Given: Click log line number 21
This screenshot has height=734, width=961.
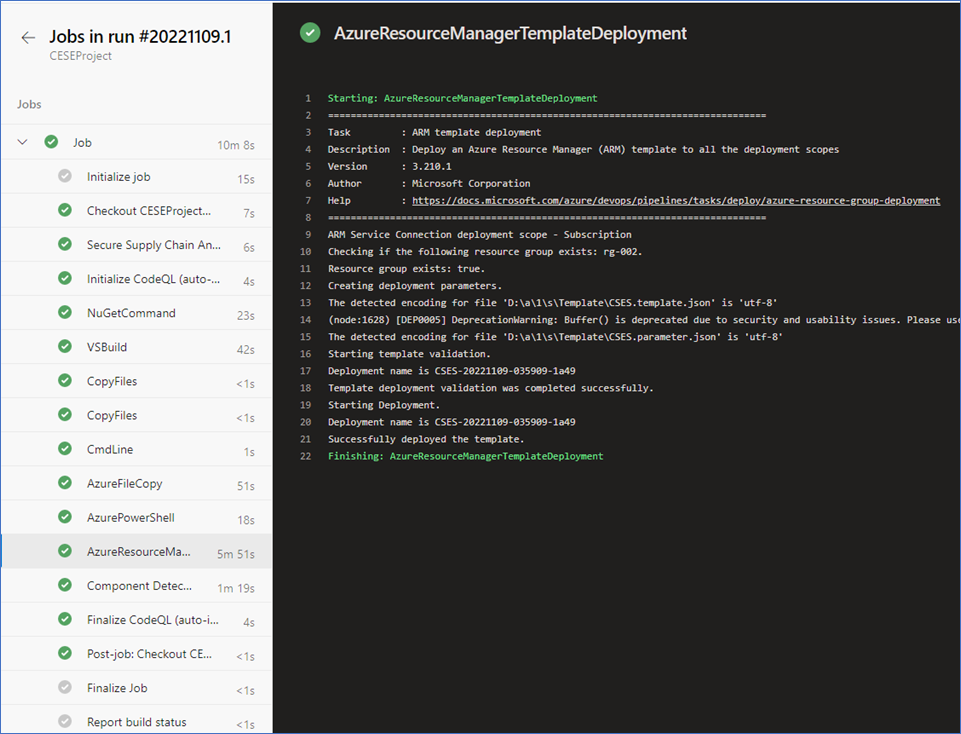Looking at the screenshot, I should point(305,439).
